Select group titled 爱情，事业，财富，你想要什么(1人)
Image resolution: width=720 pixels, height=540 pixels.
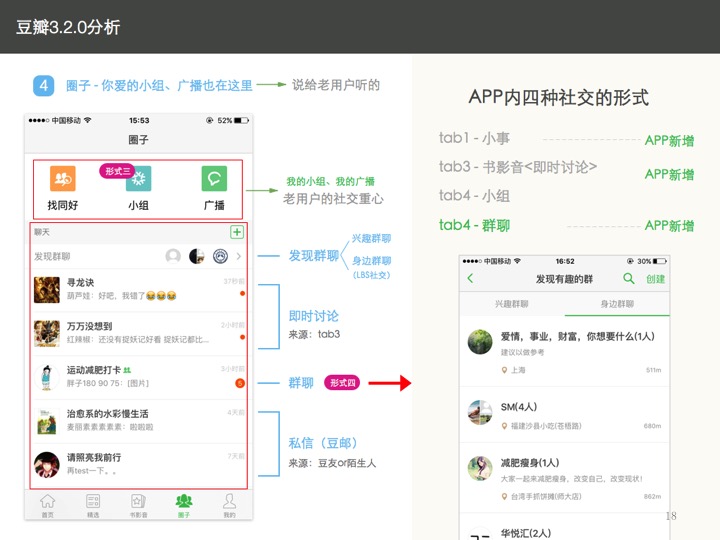pos(578,337)
